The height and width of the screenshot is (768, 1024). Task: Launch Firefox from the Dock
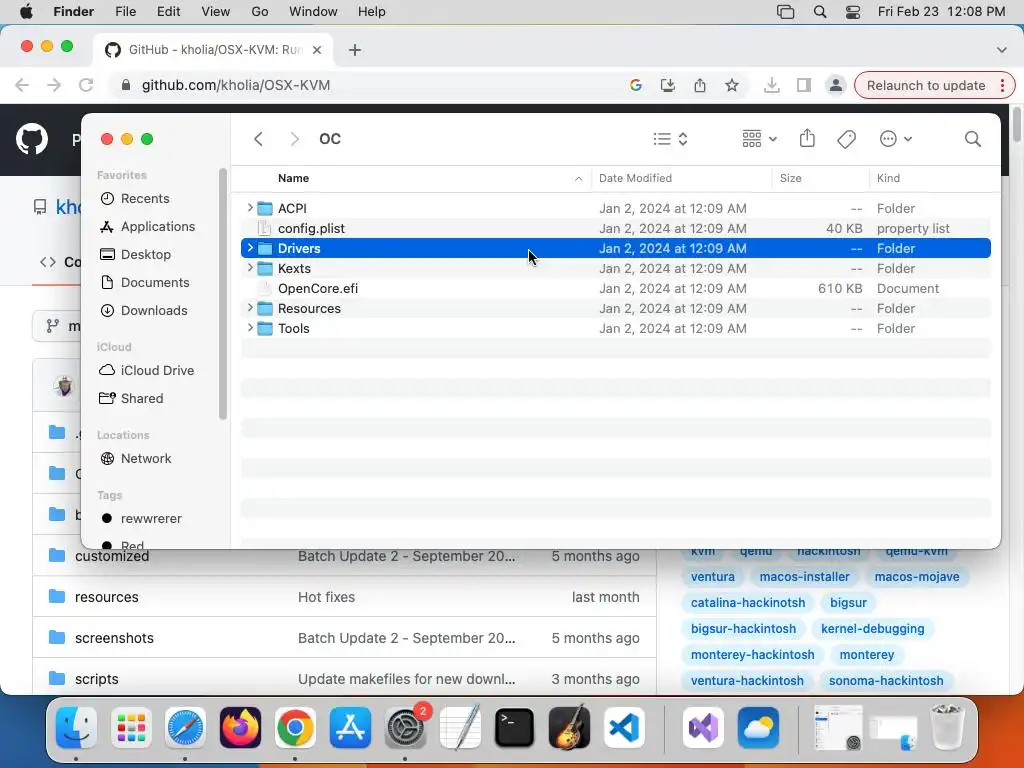[240, 727]
